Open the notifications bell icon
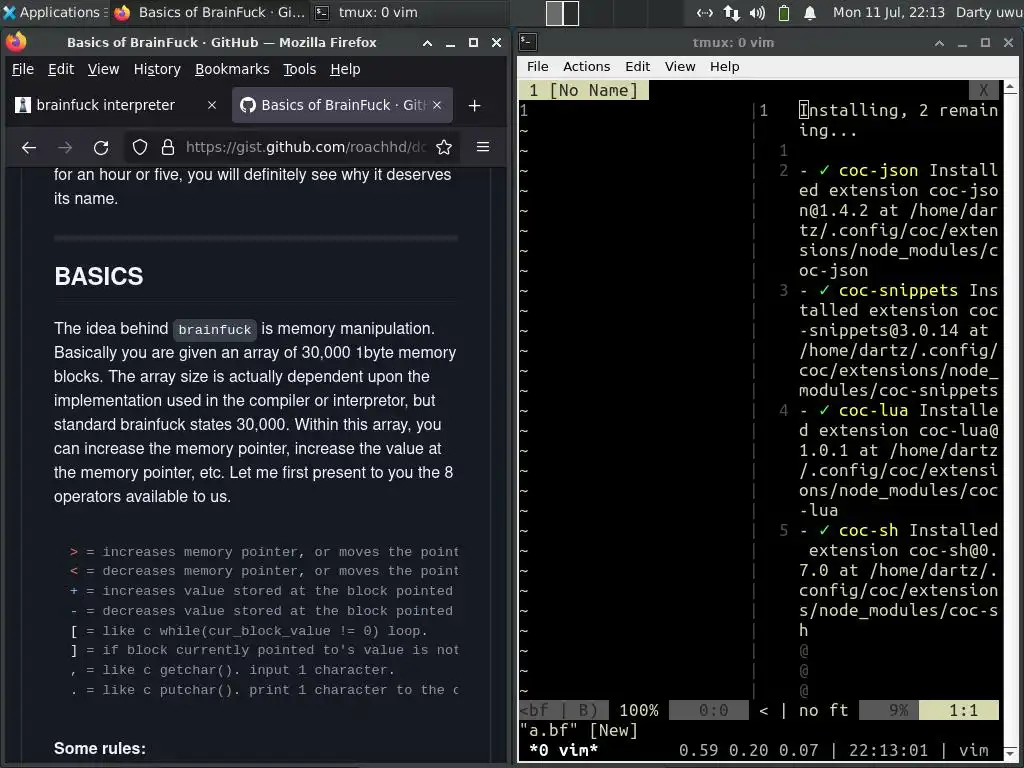The height and width of the screenshot is (768, 1024). (810, 12)
